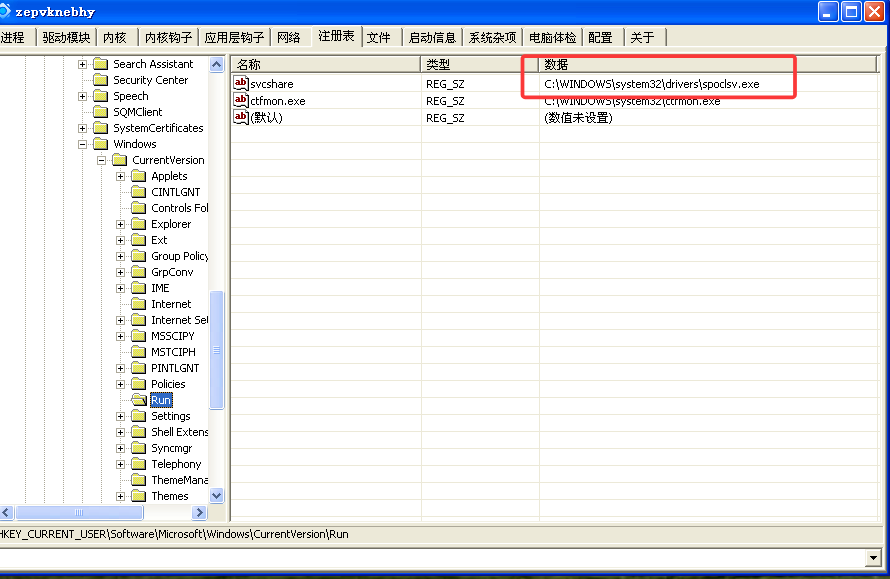Expand the Search Assistant tree node

click(83, 64)
